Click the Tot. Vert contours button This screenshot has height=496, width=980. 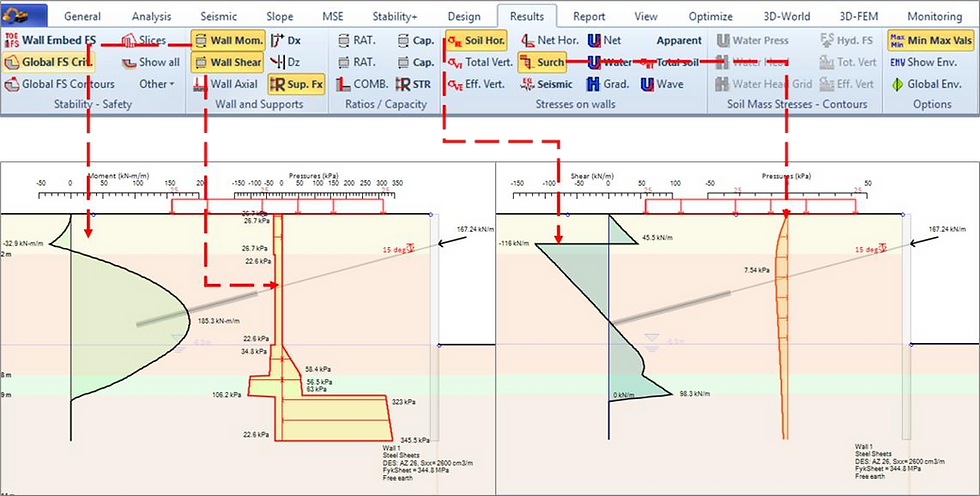(848, 62)
